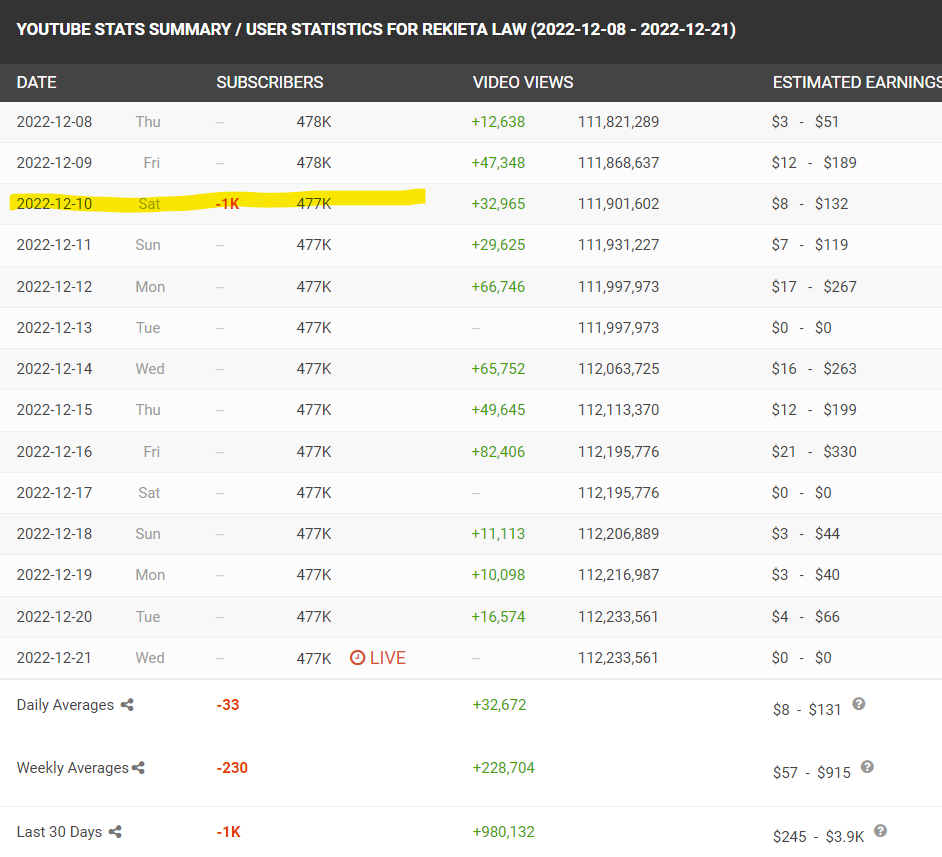Select the date 2022-12-08

point(54,122)
